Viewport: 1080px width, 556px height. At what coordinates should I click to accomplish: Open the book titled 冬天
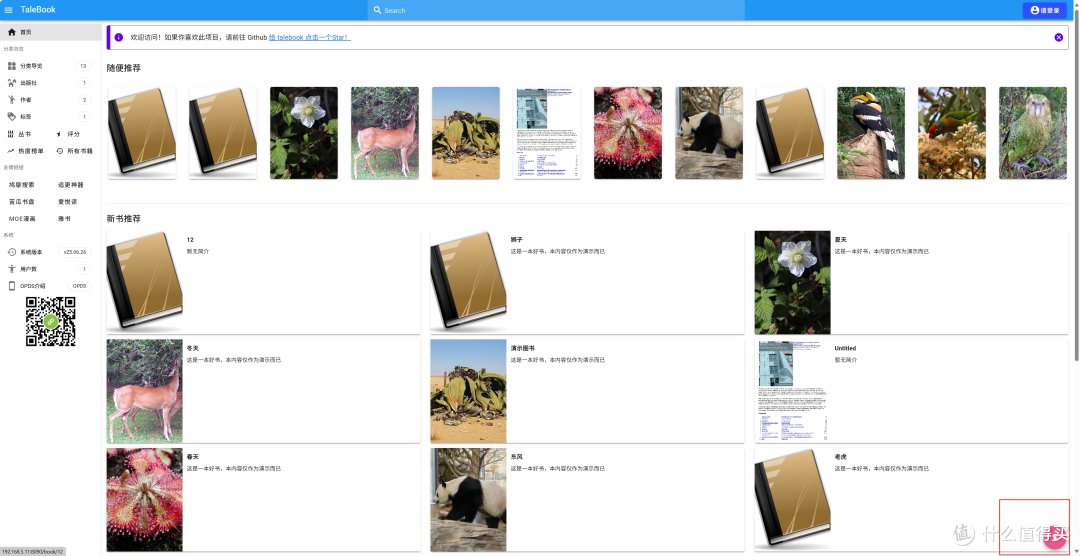coord(263,391)
